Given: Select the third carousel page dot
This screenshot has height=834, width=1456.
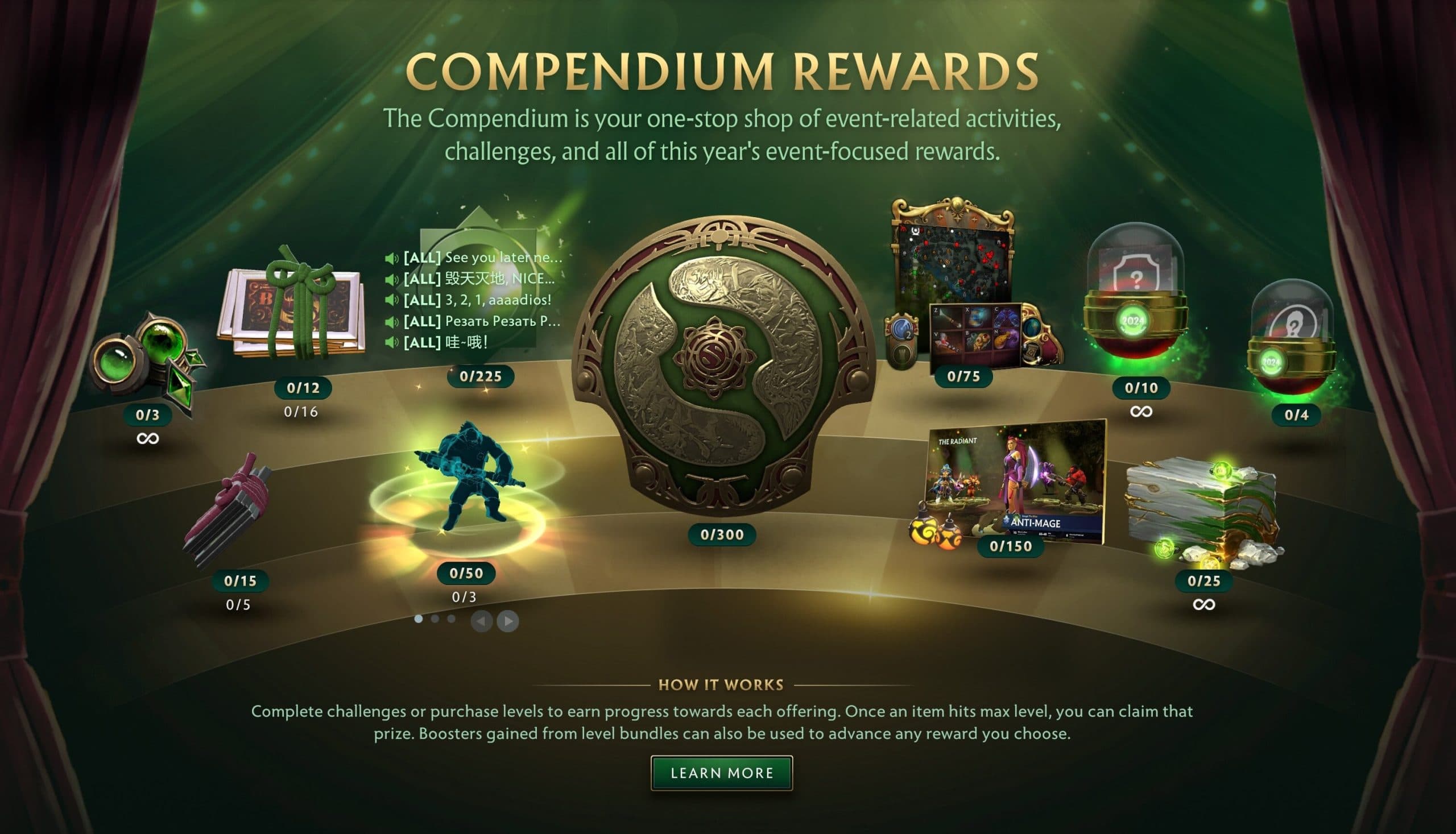Looking at the screenshot, I should pos(452,619).
